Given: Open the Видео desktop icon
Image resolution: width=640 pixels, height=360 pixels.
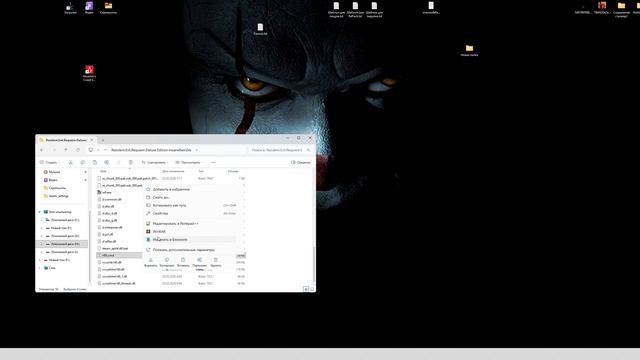Looking at the screenshot, I should 89,8.
